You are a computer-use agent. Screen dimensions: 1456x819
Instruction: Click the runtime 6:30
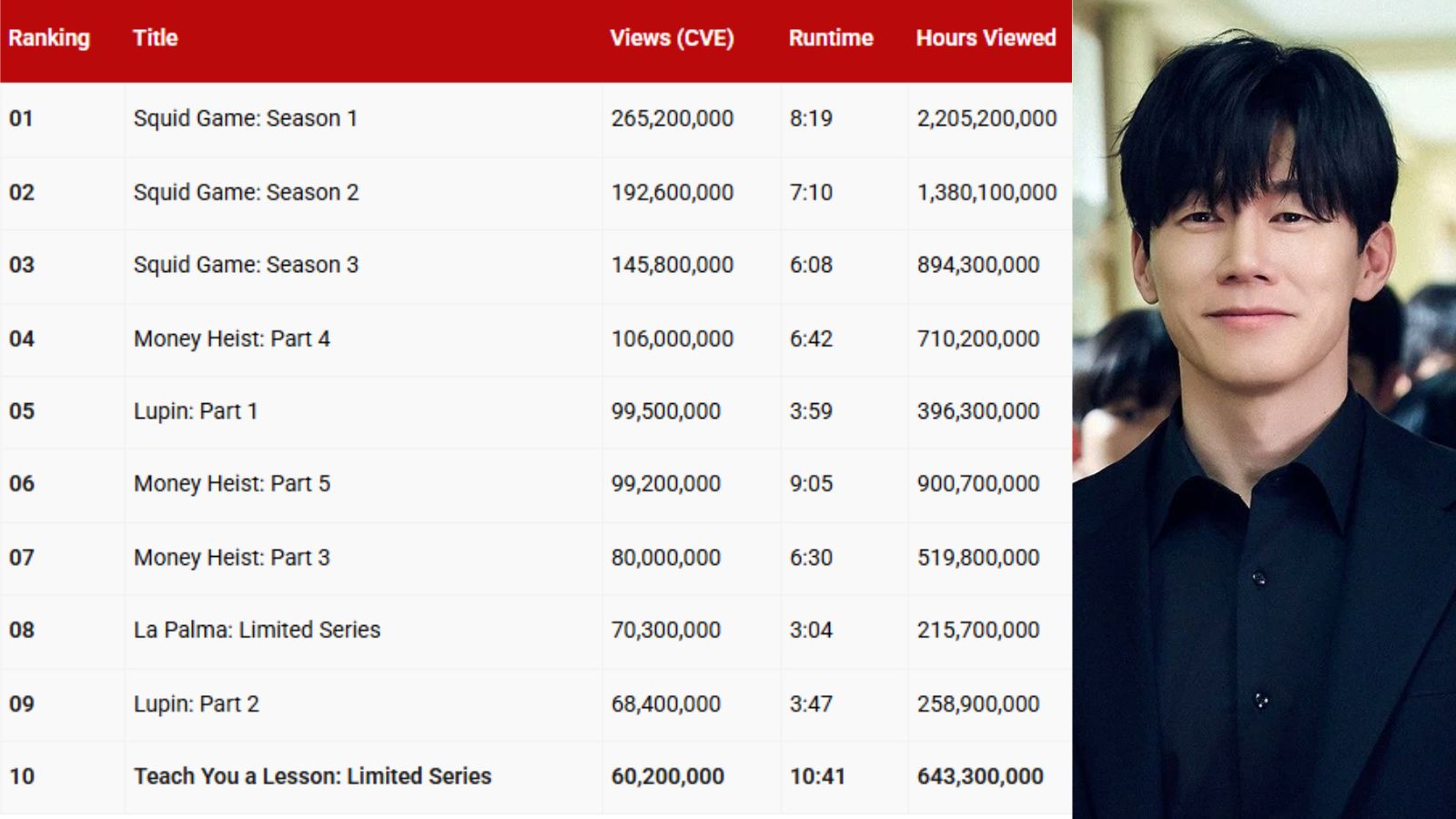click(x=811, y=558)
